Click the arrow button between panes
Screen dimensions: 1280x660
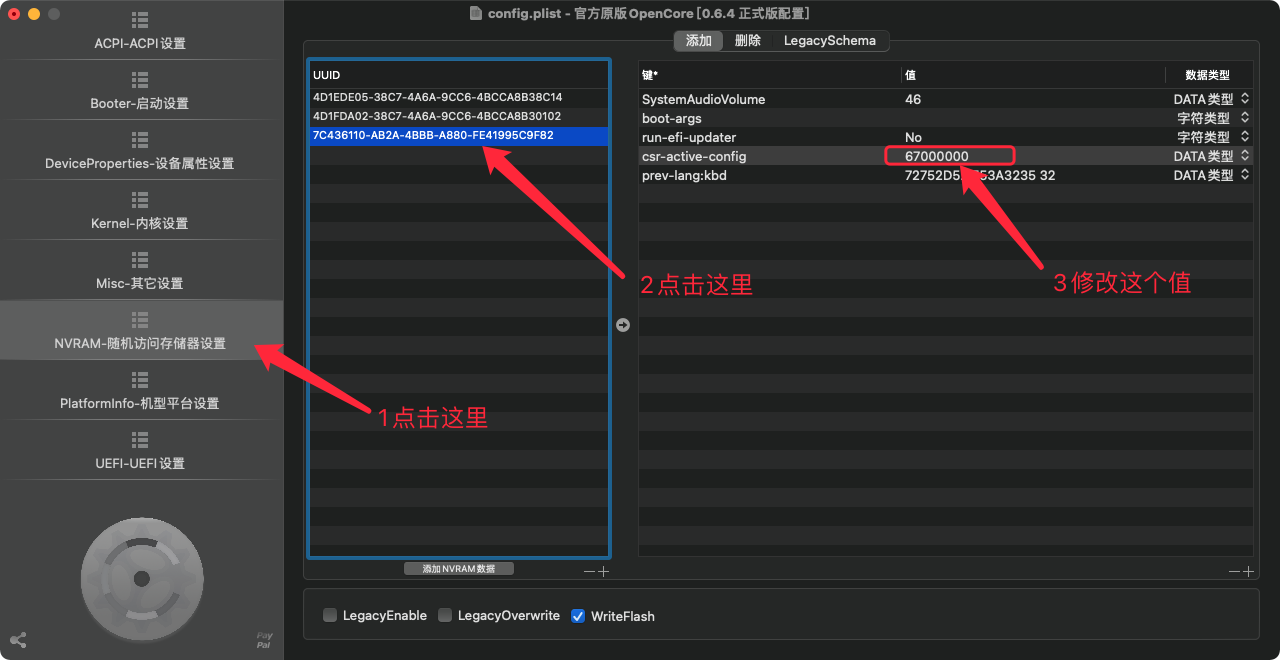[623, 325]
